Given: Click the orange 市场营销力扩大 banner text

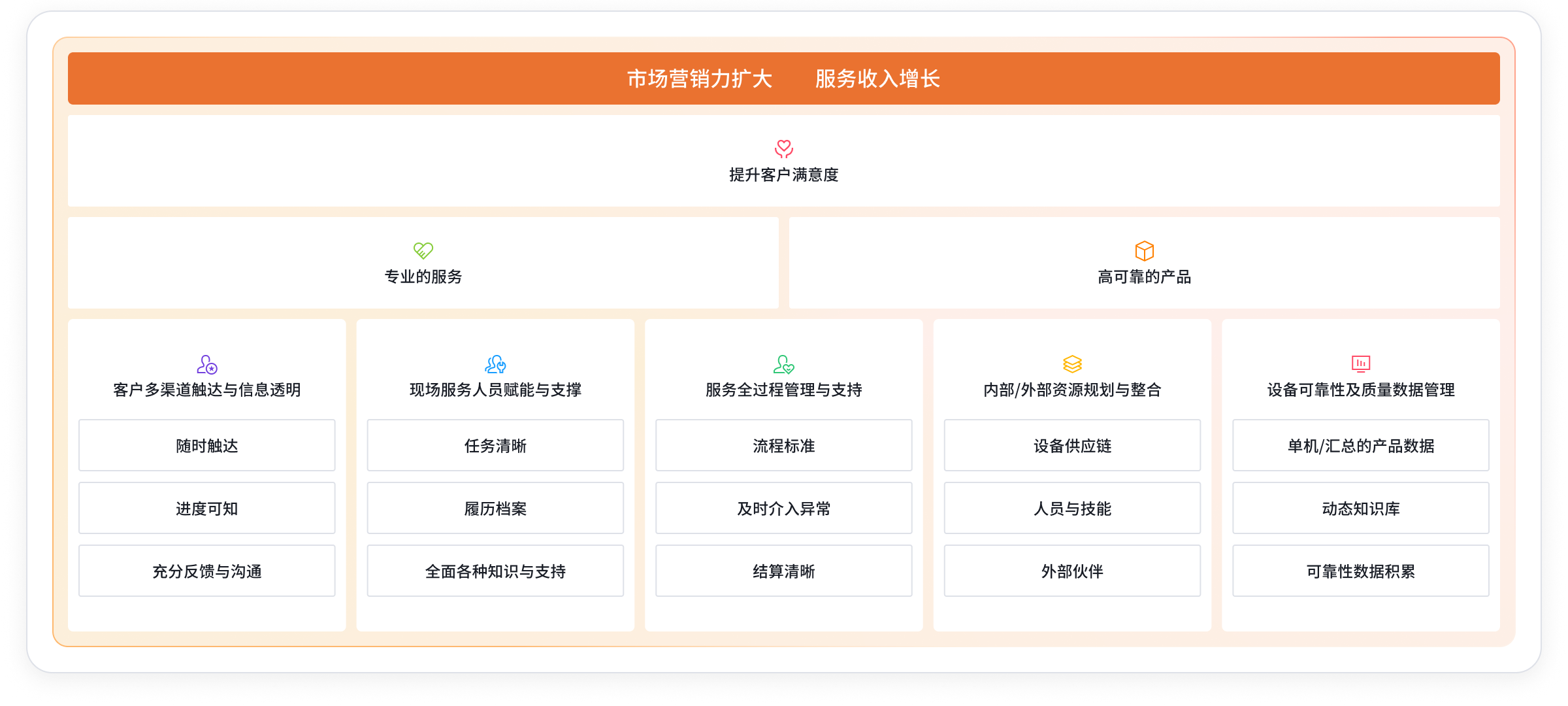Looking at the screenshot, I should coord(700,78).
